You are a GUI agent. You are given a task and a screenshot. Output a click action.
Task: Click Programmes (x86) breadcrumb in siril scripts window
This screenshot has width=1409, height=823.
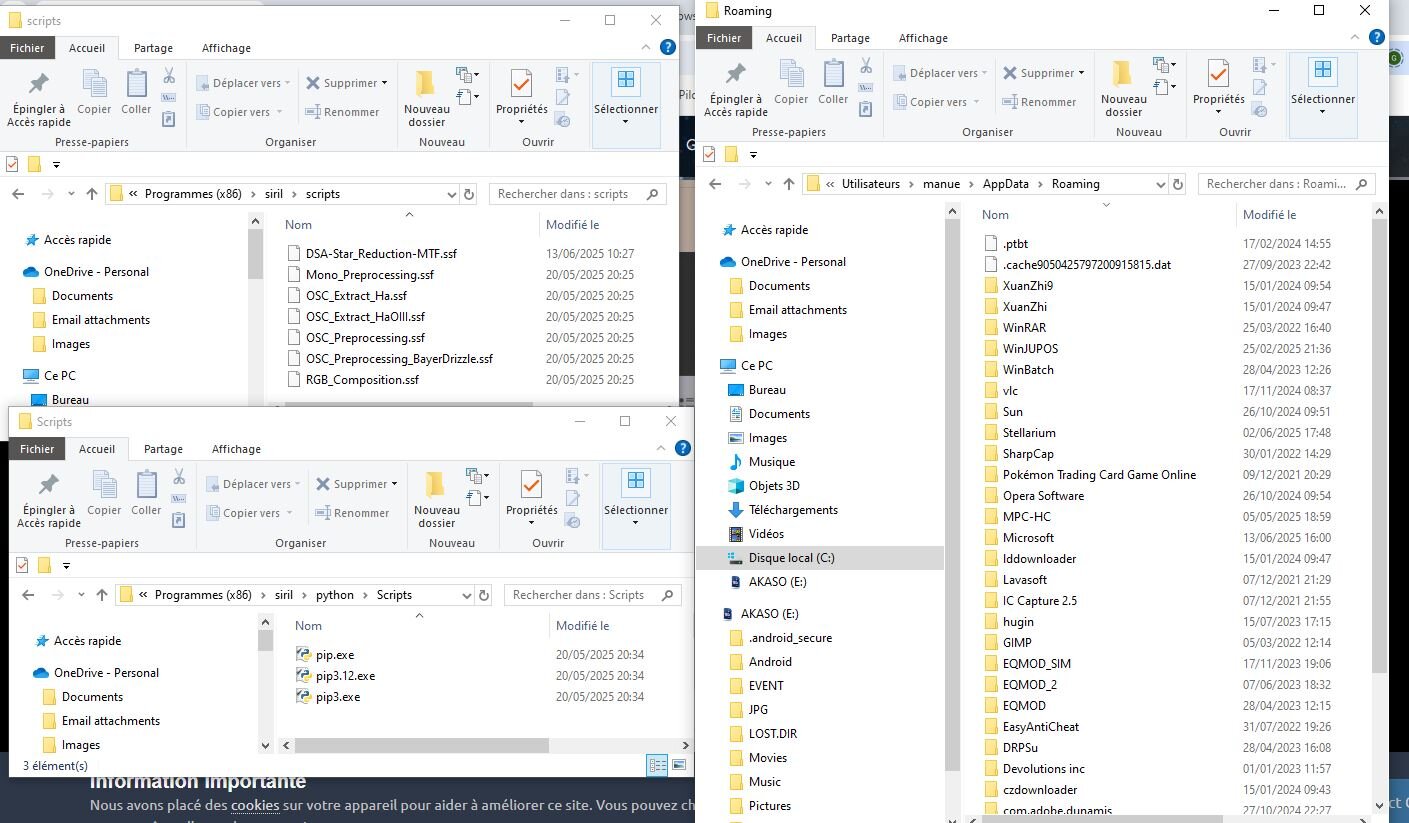point(193,194)
